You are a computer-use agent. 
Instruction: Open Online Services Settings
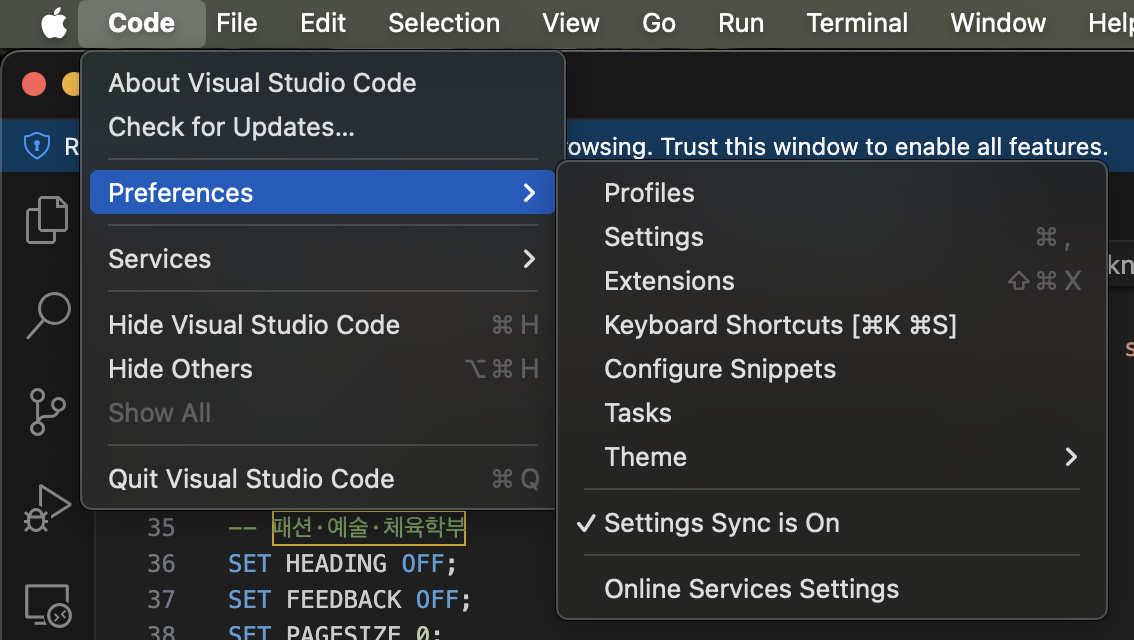pyautogui.click(x=832, y=589)
